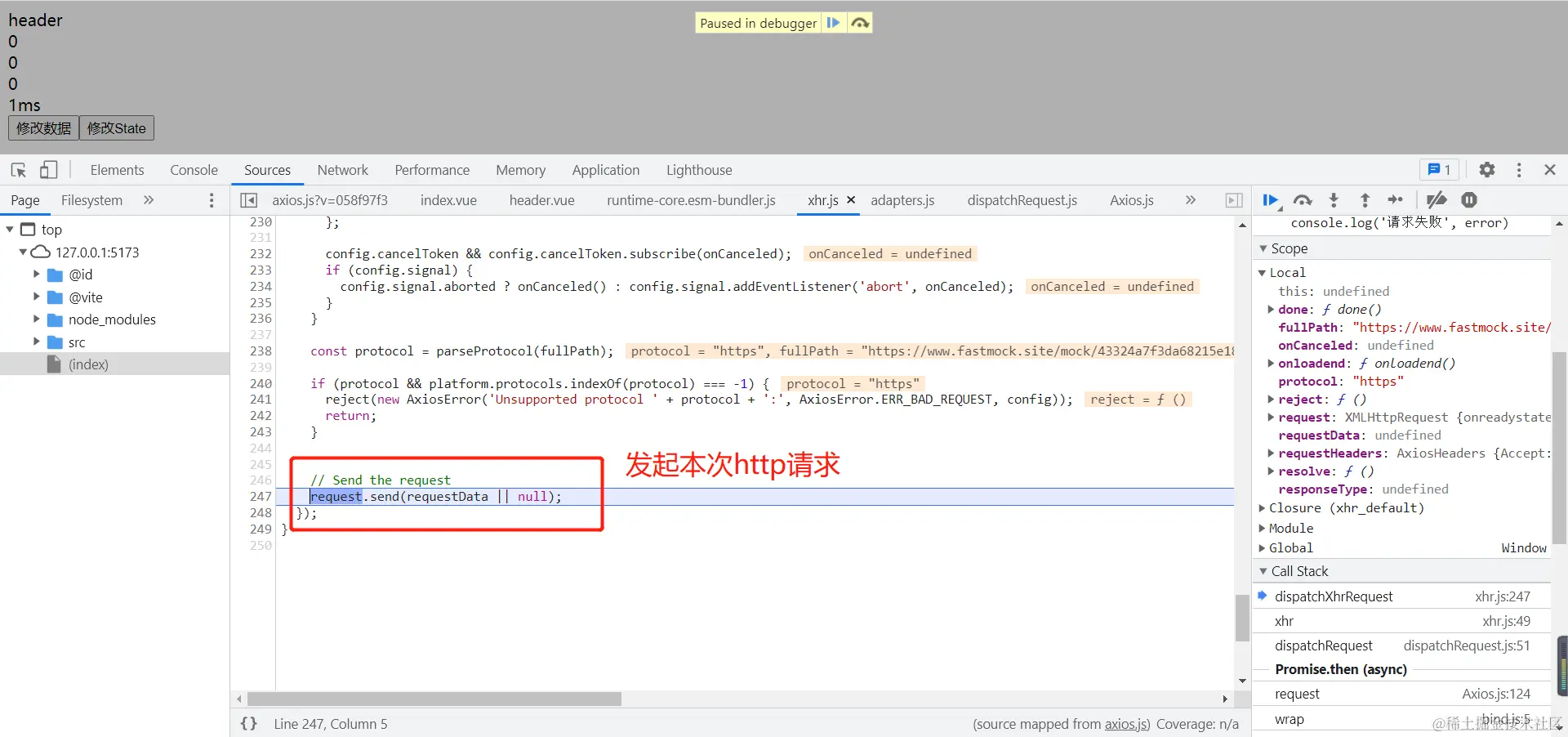Expand the Global scope

coord(1262,548)
